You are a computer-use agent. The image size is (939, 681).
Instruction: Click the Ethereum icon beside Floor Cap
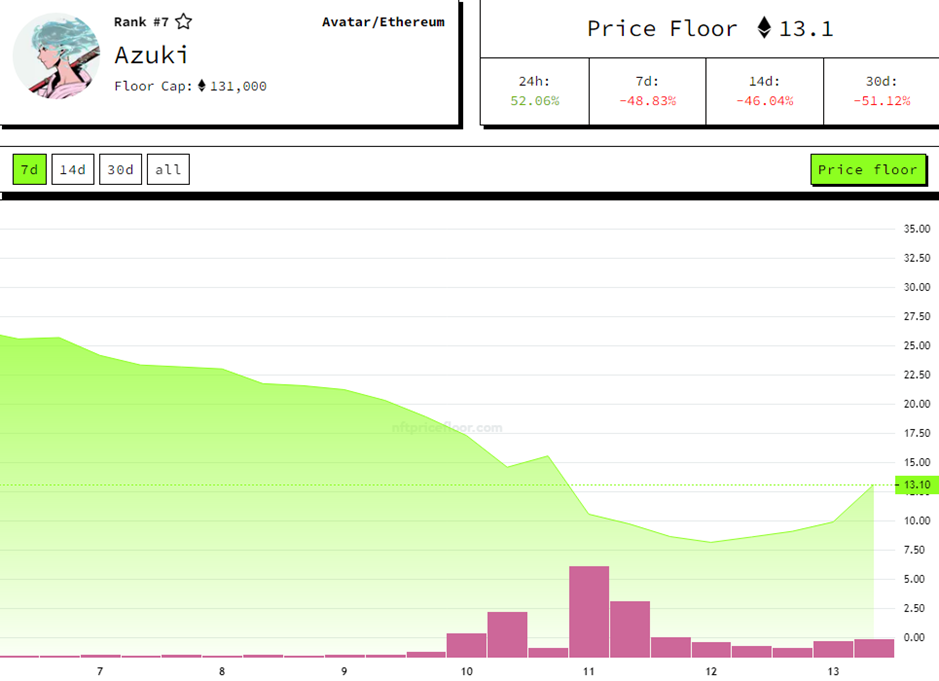pyautogui.click(x=202, y=86)
